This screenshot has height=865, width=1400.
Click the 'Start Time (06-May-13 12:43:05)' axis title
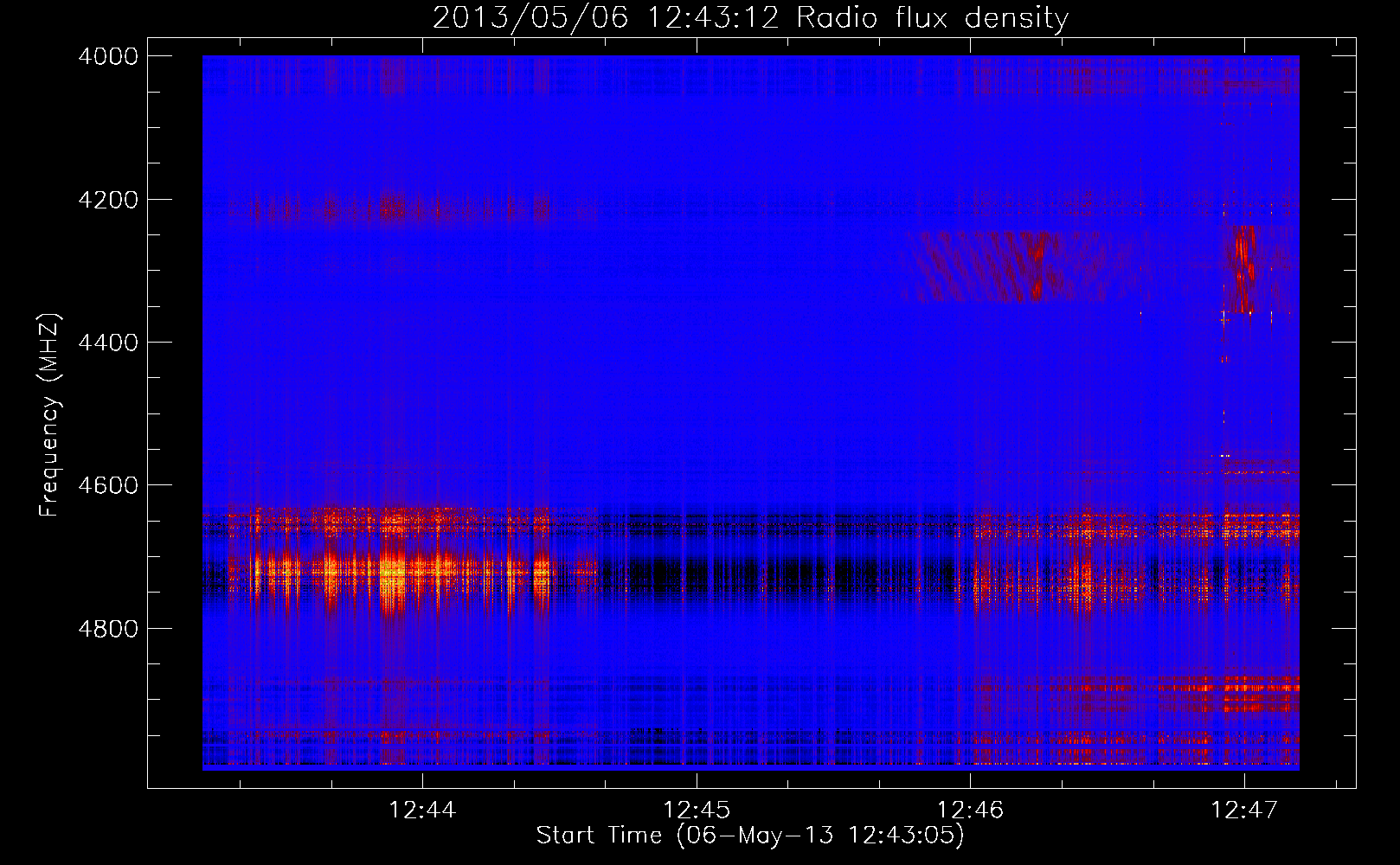point(750,836)
